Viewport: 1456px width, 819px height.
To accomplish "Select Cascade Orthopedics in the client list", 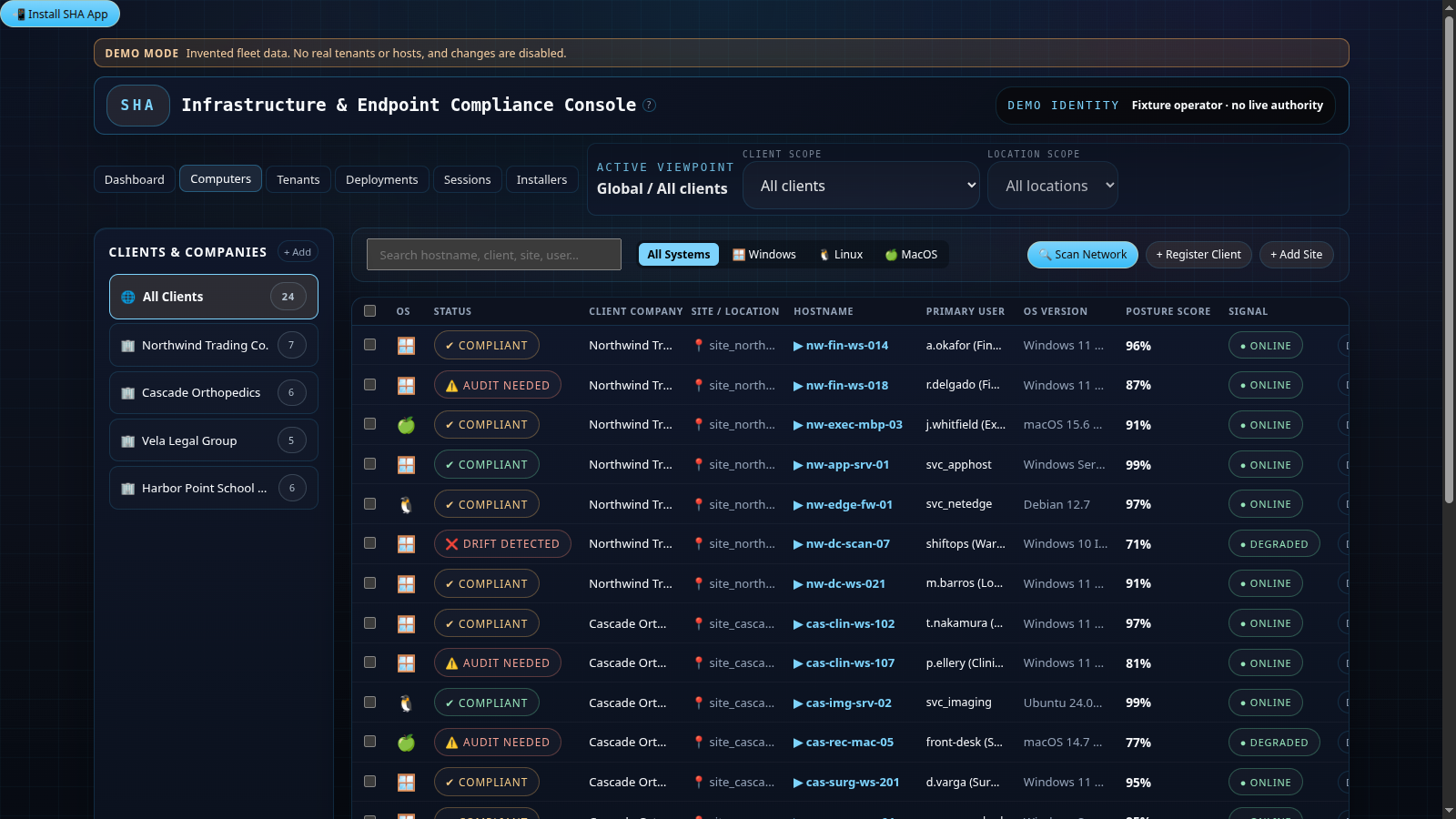I will click(x=214, y=393).
